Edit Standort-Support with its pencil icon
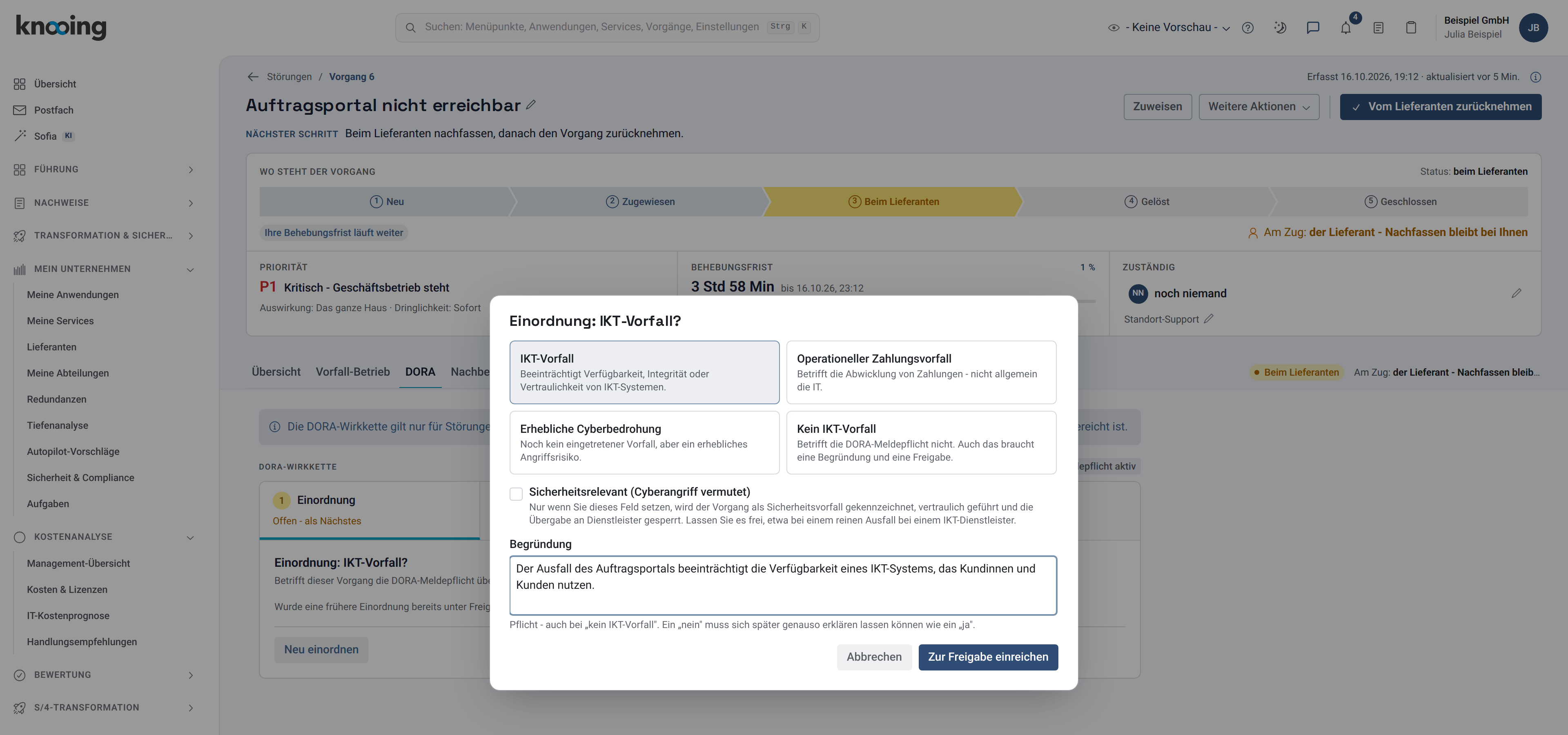The width and height of the screenshot is (1568, 735). point(1208,319)
